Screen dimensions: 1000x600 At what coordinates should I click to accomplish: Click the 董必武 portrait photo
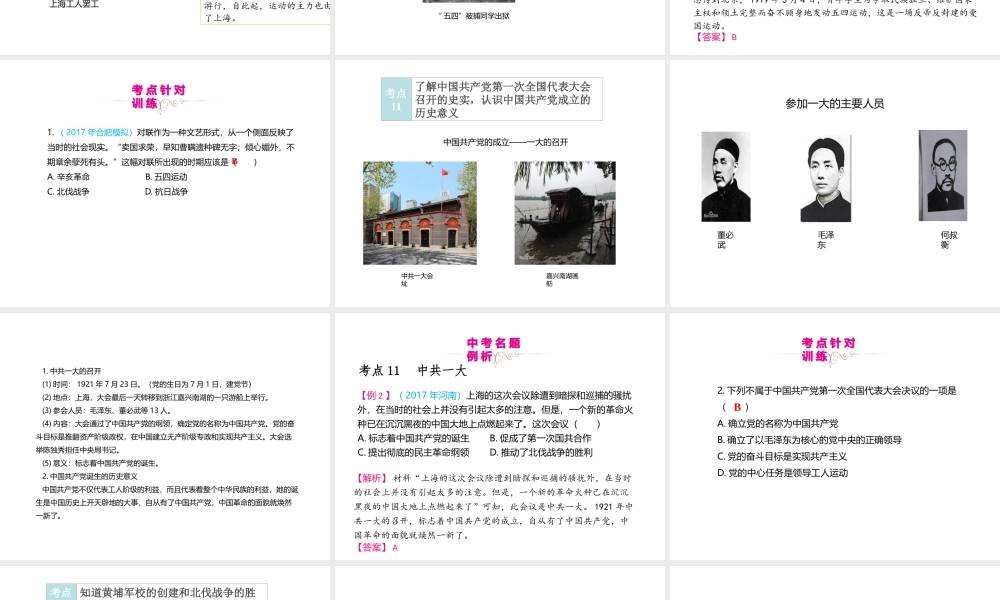pos(726,177)
